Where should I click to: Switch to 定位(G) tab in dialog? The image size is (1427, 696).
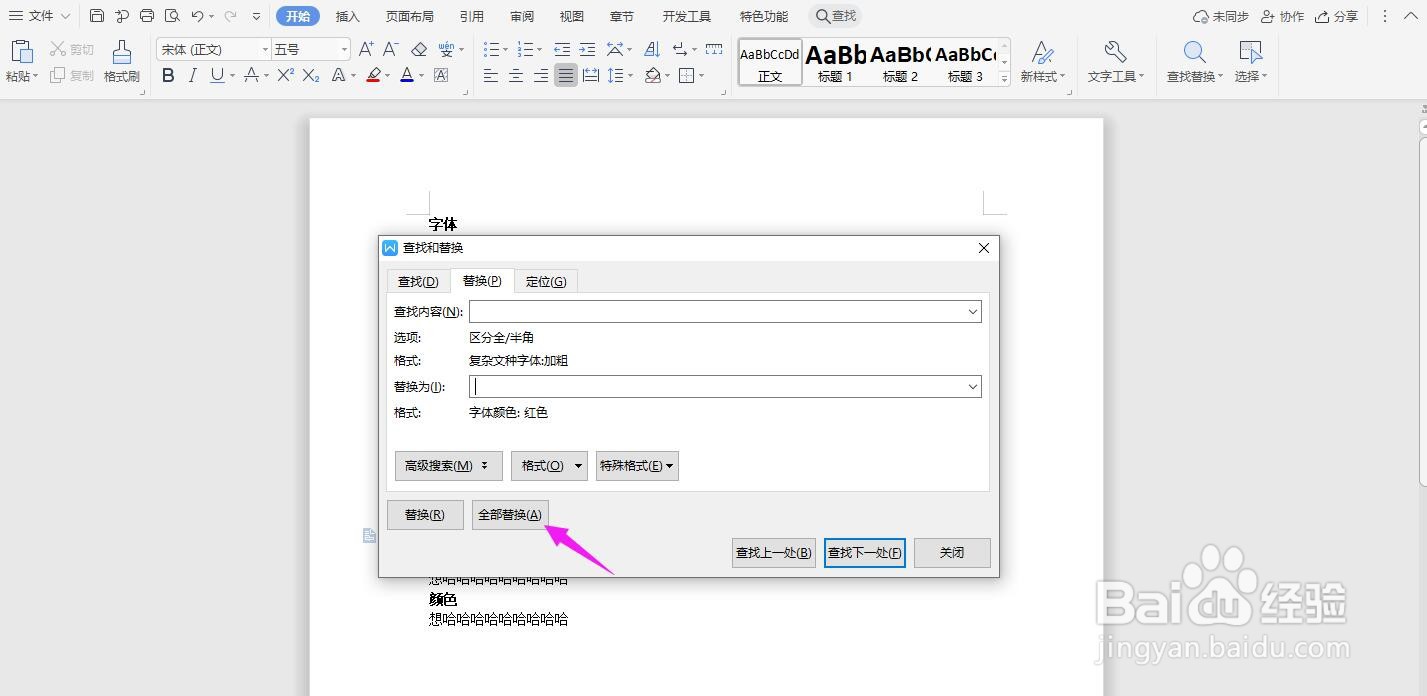546,281
